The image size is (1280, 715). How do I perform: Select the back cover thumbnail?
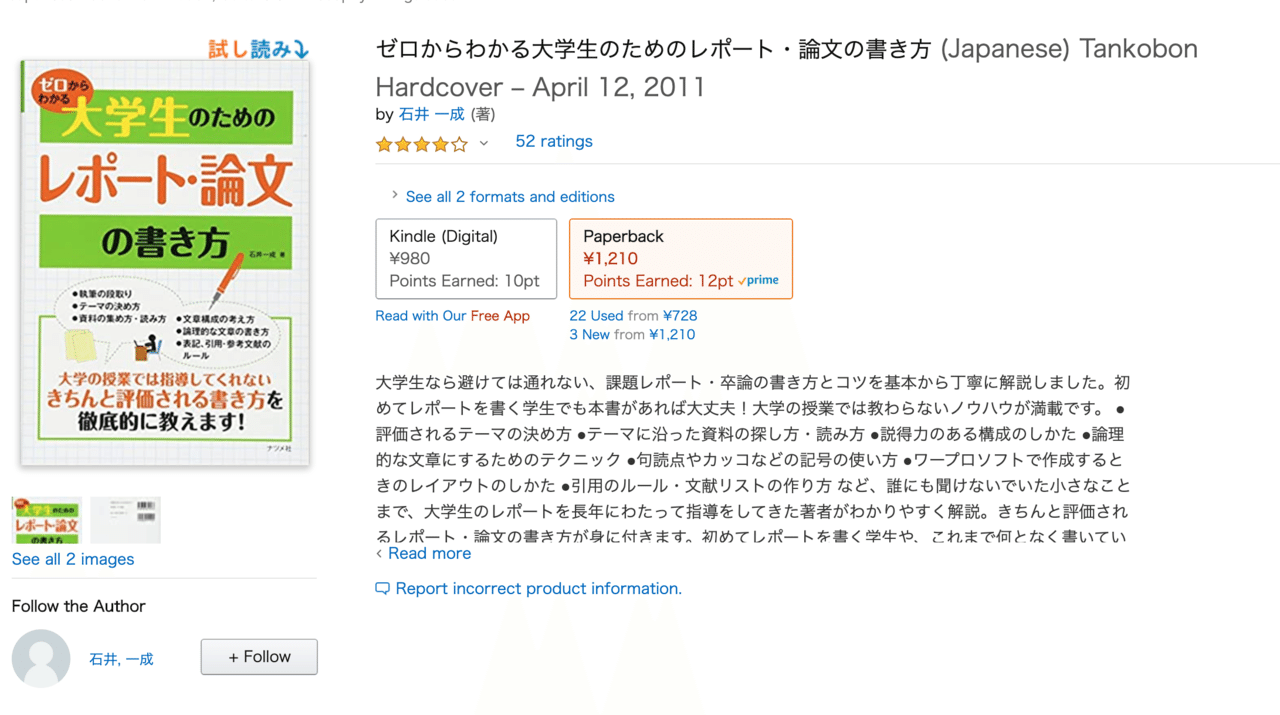[126, 519]
